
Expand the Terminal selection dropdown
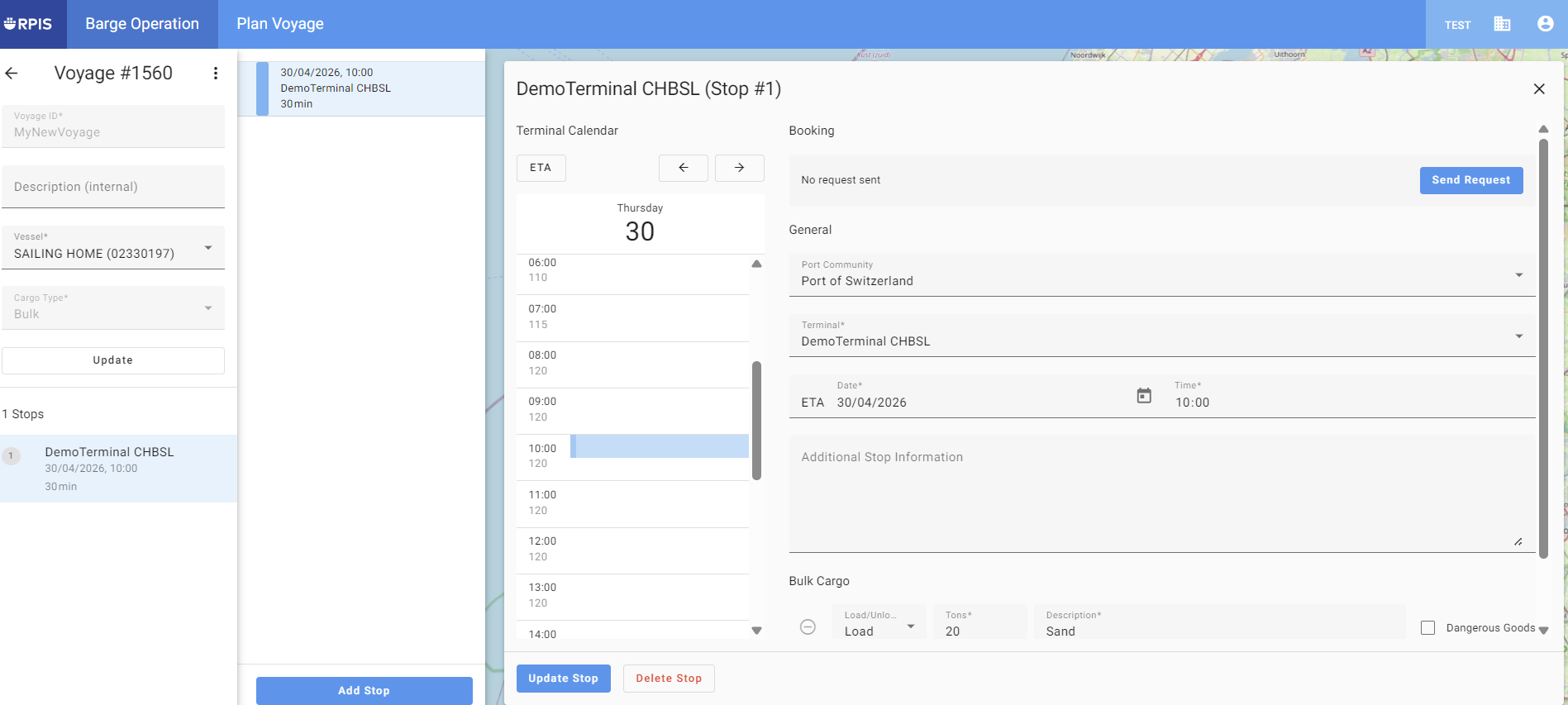coord(1518,336)
